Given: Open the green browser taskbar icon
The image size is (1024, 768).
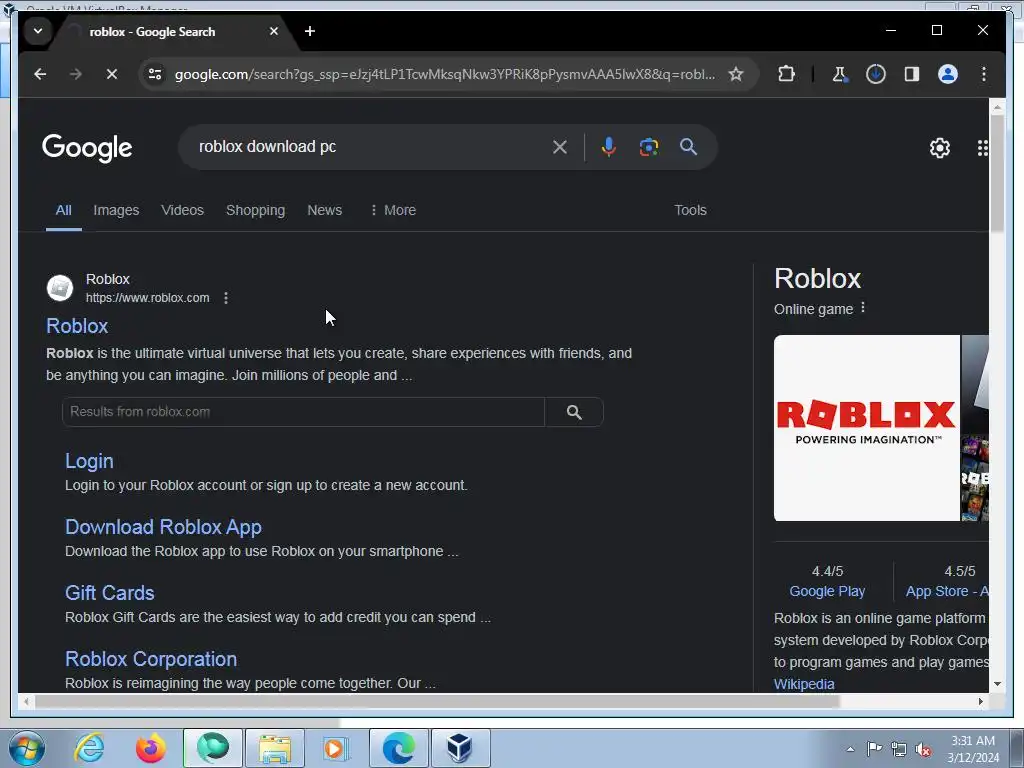Looking at the screenshot, I should 213,748.
